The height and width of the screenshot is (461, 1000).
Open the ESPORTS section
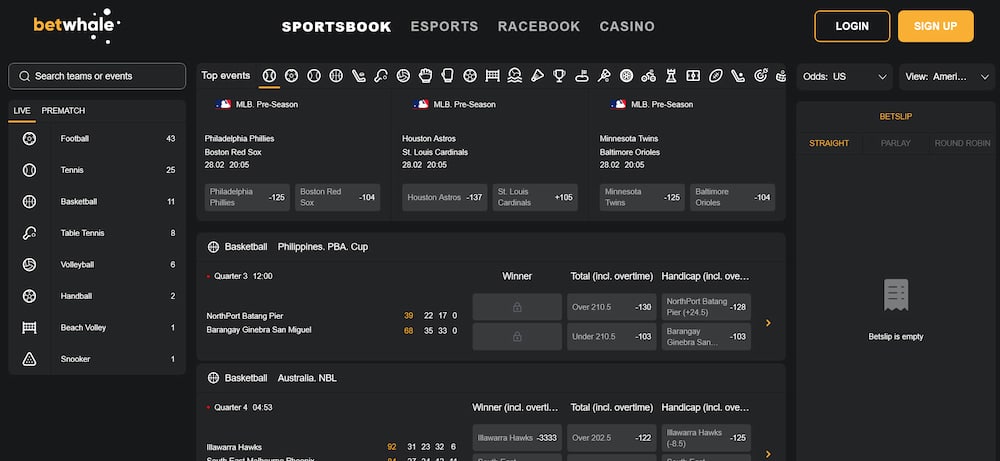click(x=445, y=27)
